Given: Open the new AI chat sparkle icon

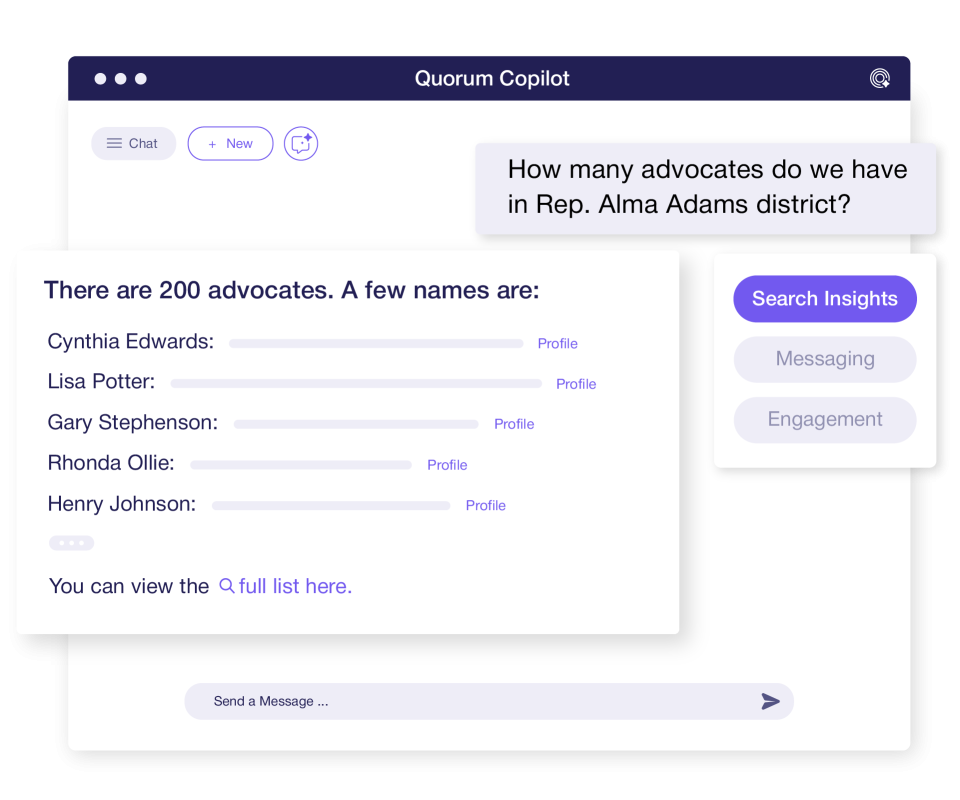Looking at the screenshot, I should pos(301,143).
